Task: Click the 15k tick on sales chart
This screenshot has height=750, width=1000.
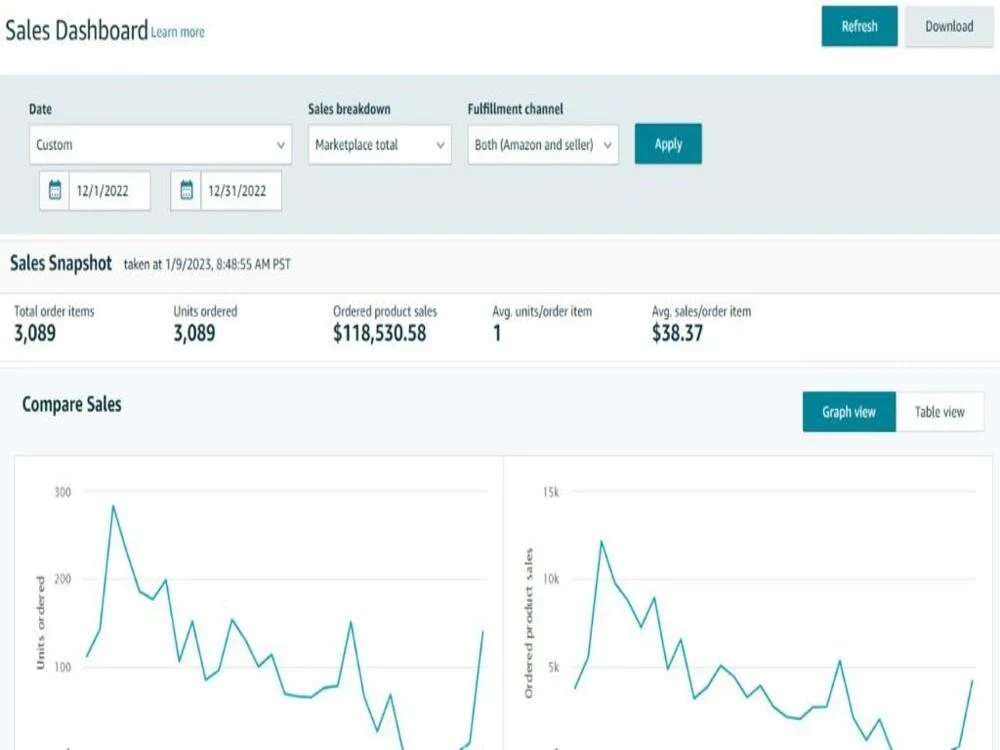Action: coord(551,492)
